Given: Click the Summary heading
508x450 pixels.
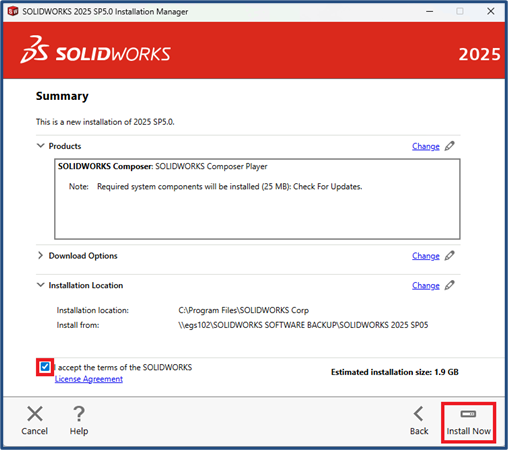Looking at the screenshot, I should pos(62,96).
